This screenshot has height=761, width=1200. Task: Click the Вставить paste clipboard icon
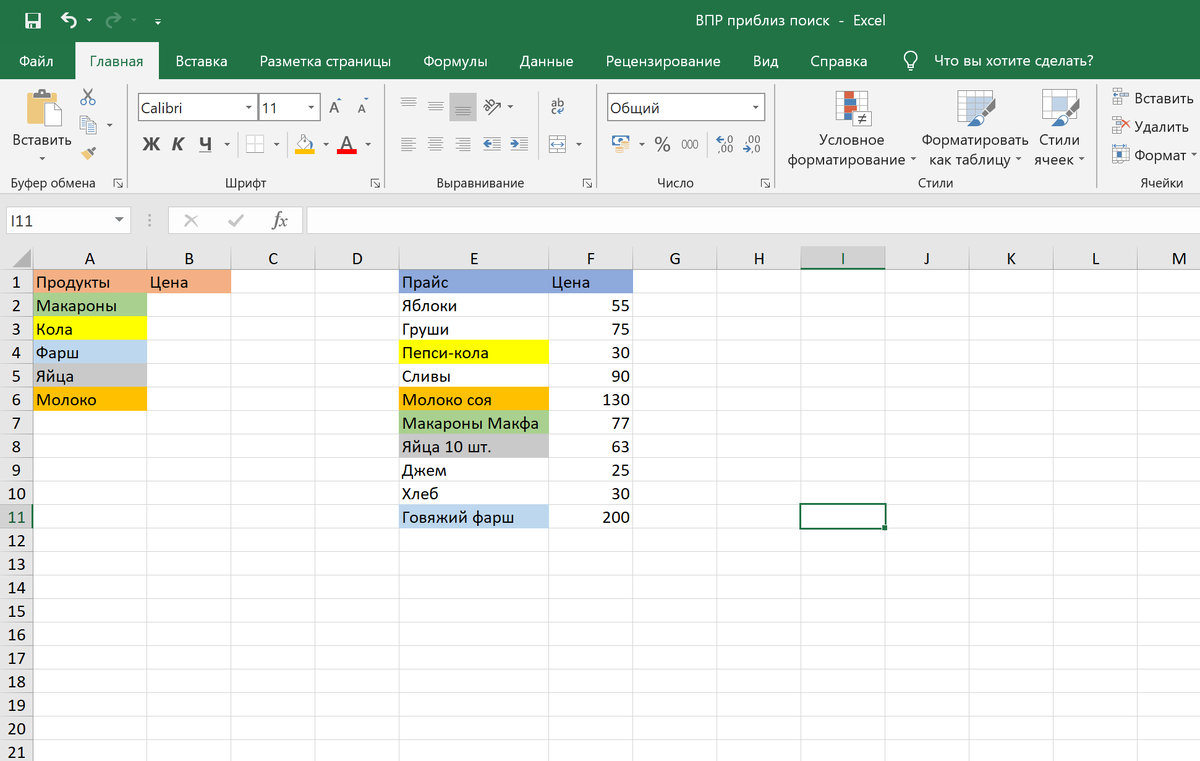click(x=42, y=108)
